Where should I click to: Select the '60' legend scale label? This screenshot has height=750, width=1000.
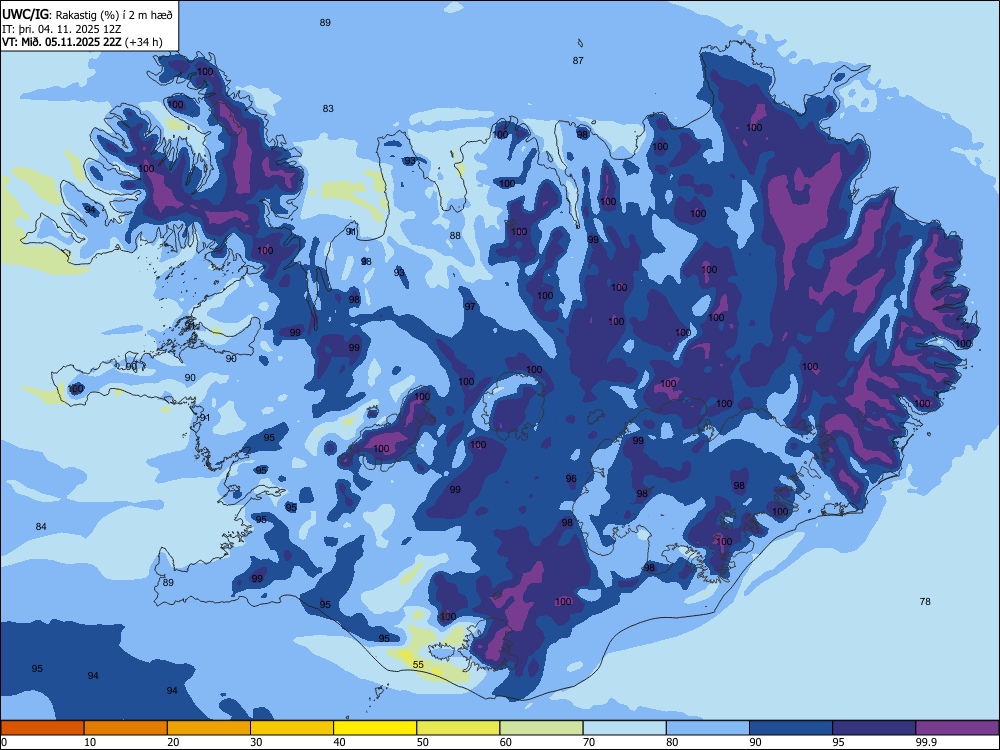(x=506, y=742)
